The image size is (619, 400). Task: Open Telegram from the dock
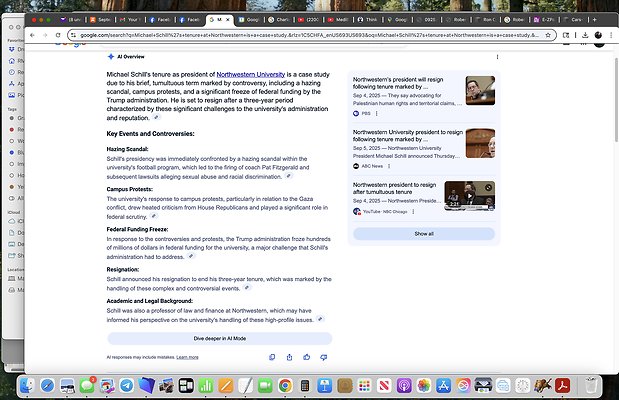click(x=126, y=385)
